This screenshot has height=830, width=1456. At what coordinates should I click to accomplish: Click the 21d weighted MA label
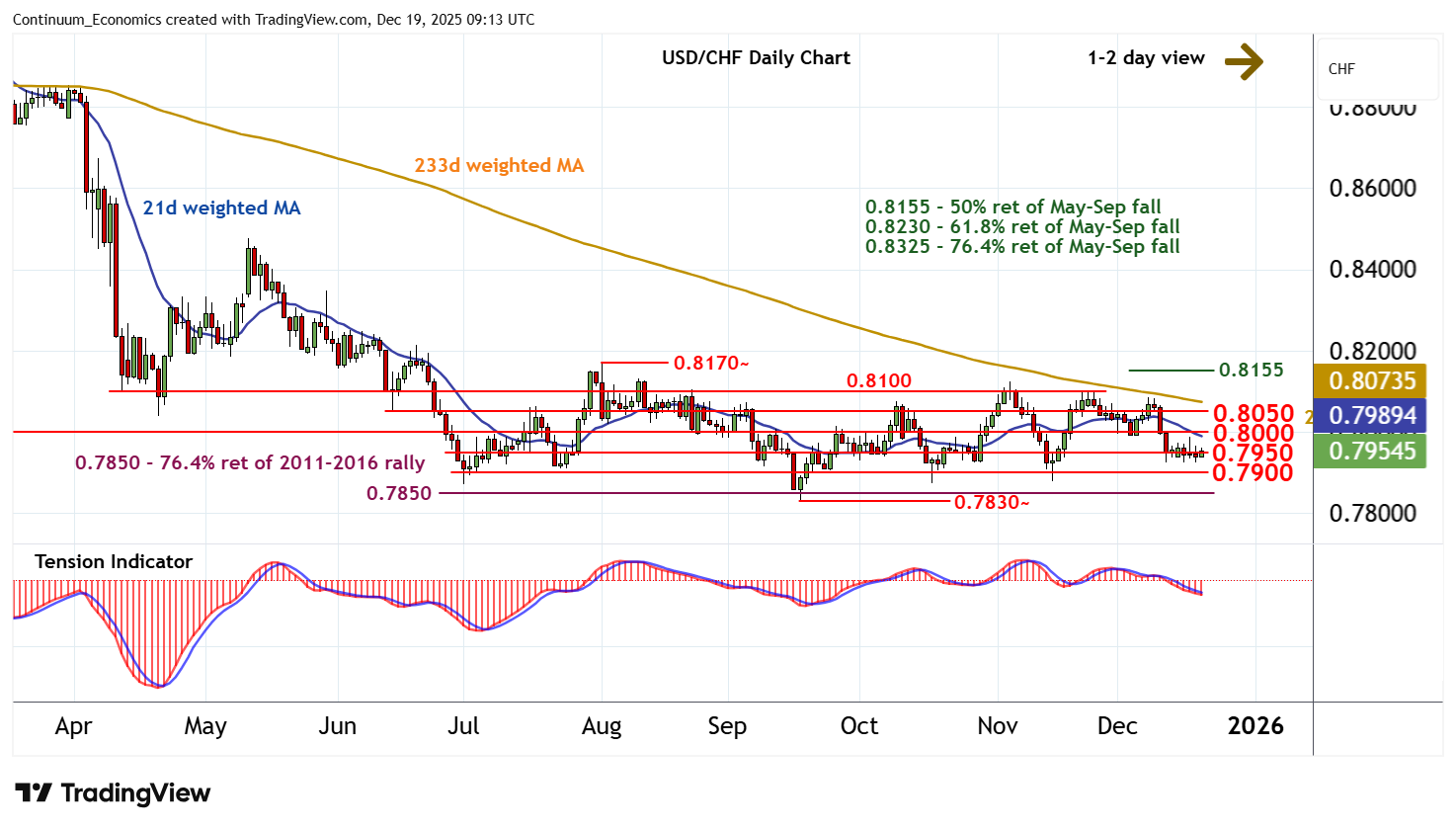coord(221,207)
